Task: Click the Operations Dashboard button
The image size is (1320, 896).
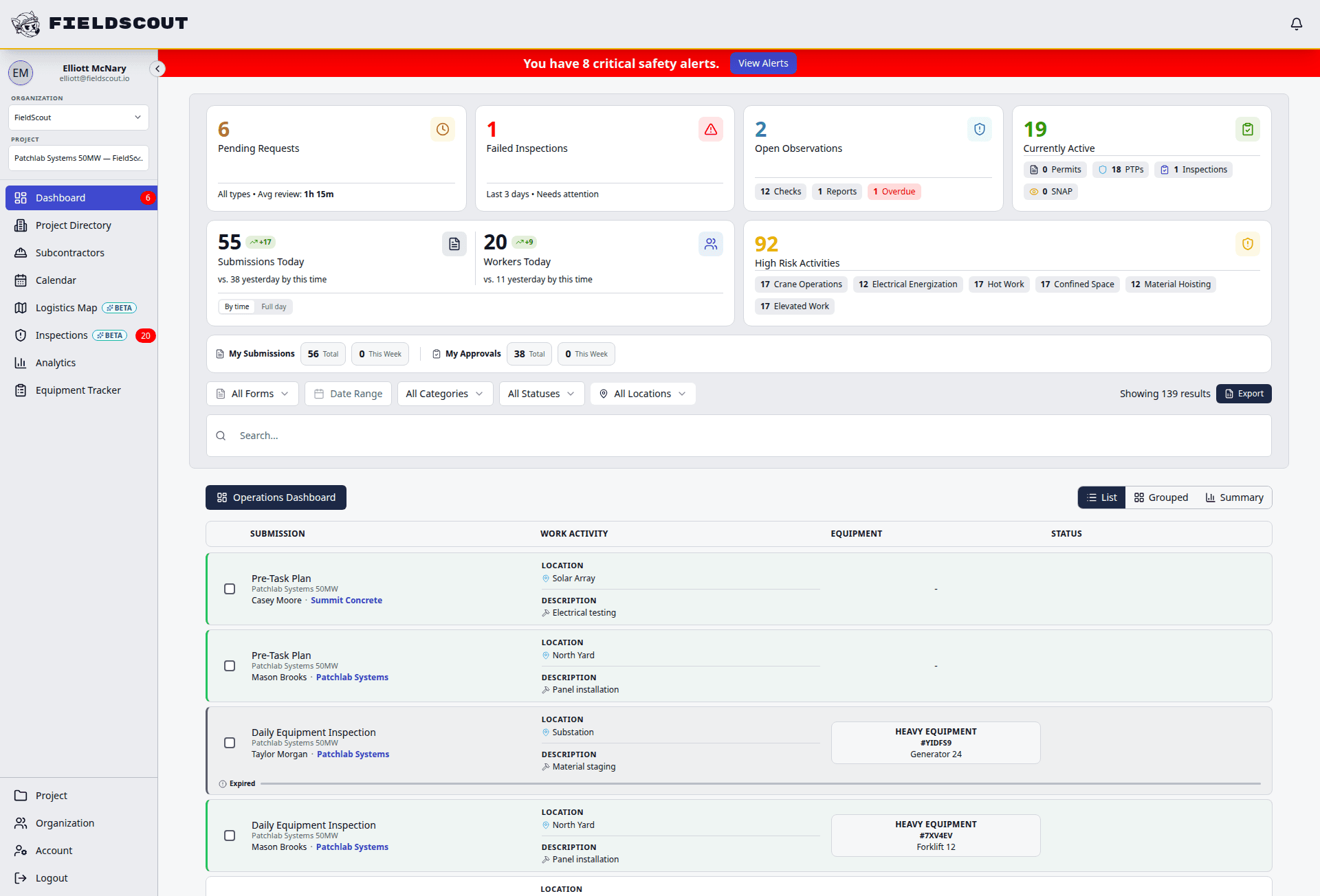Action: (276, 497)
